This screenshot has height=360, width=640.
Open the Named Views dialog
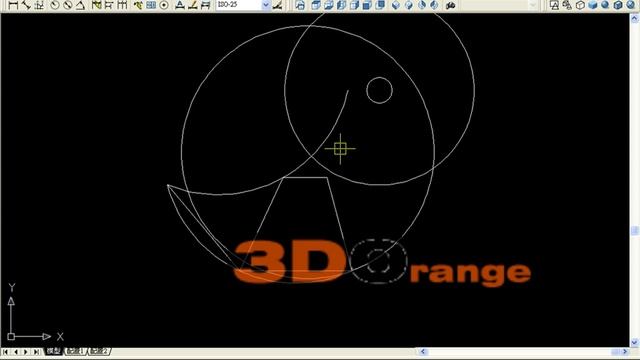pos(300,5)
